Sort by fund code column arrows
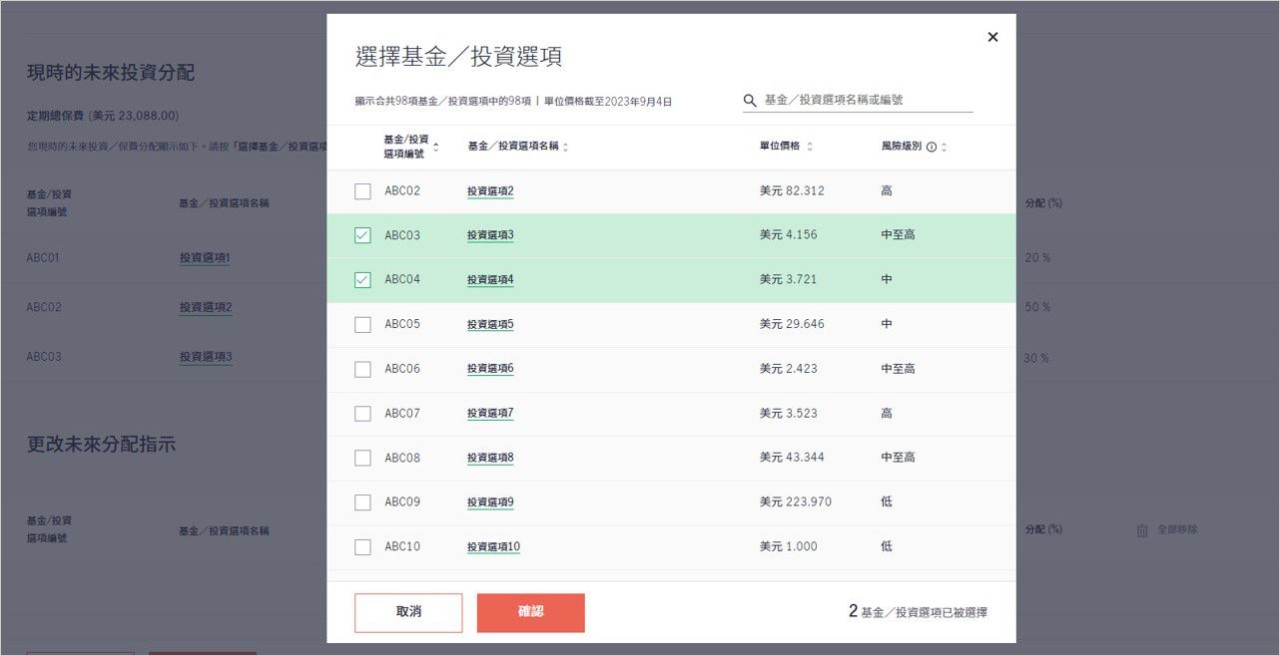This screenshot has width=1280, height=656. pyautogui.click(x=436, y=147)
